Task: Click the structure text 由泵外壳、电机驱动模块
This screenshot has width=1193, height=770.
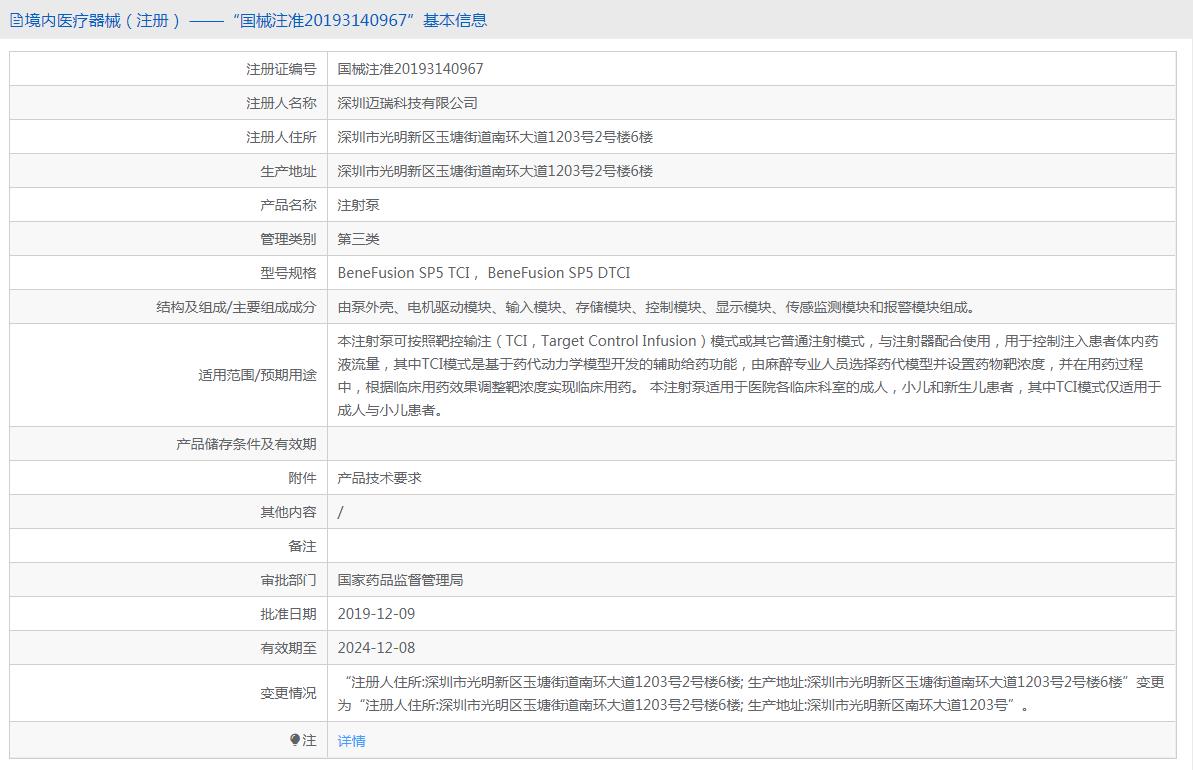Action: point(657,307)
